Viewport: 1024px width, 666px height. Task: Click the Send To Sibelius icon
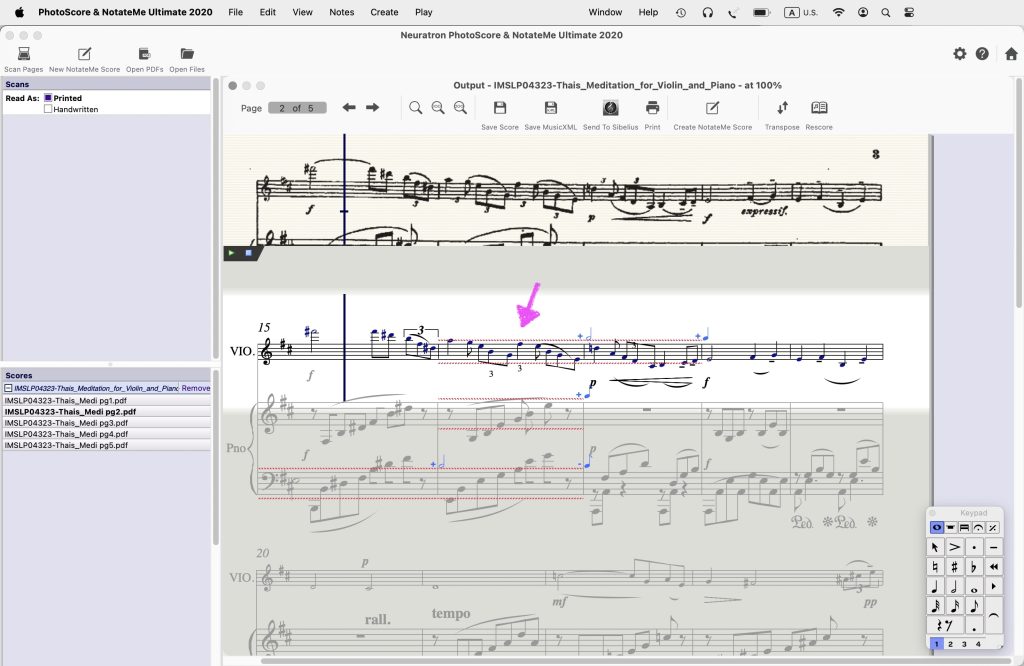coord(610,108)
